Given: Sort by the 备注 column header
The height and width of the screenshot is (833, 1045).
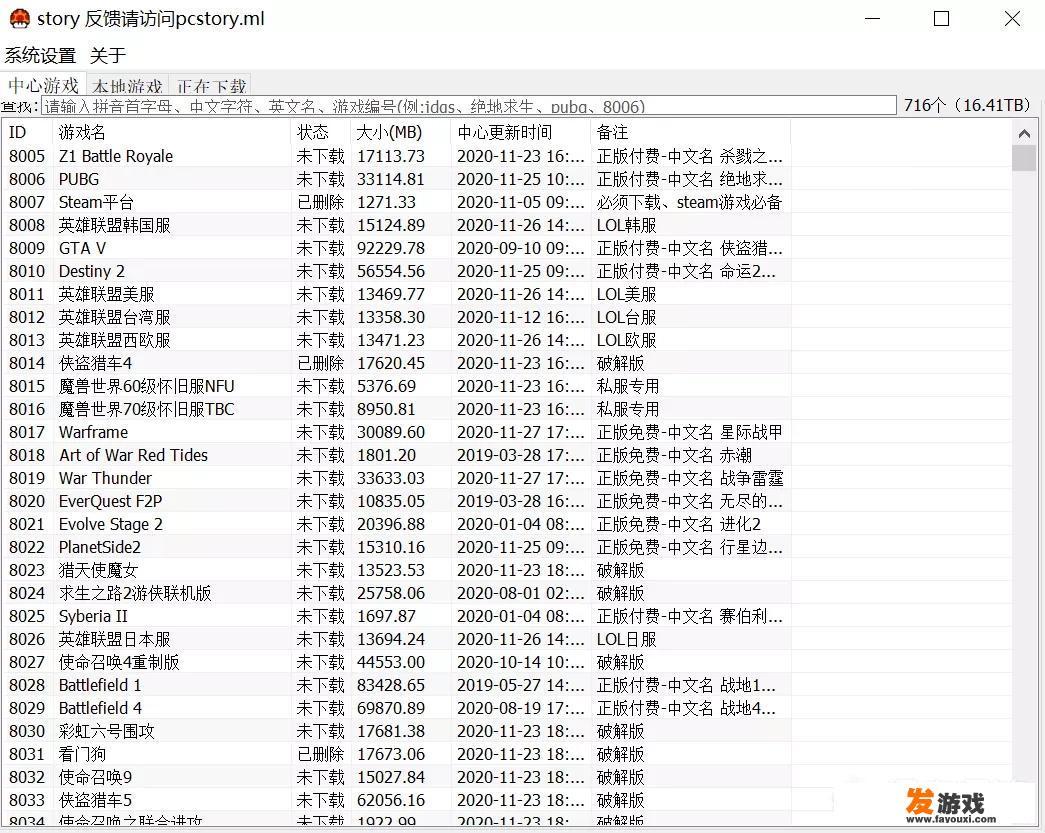Looking at the screenshot, I should pyautogui.click(x=690, y=132).
